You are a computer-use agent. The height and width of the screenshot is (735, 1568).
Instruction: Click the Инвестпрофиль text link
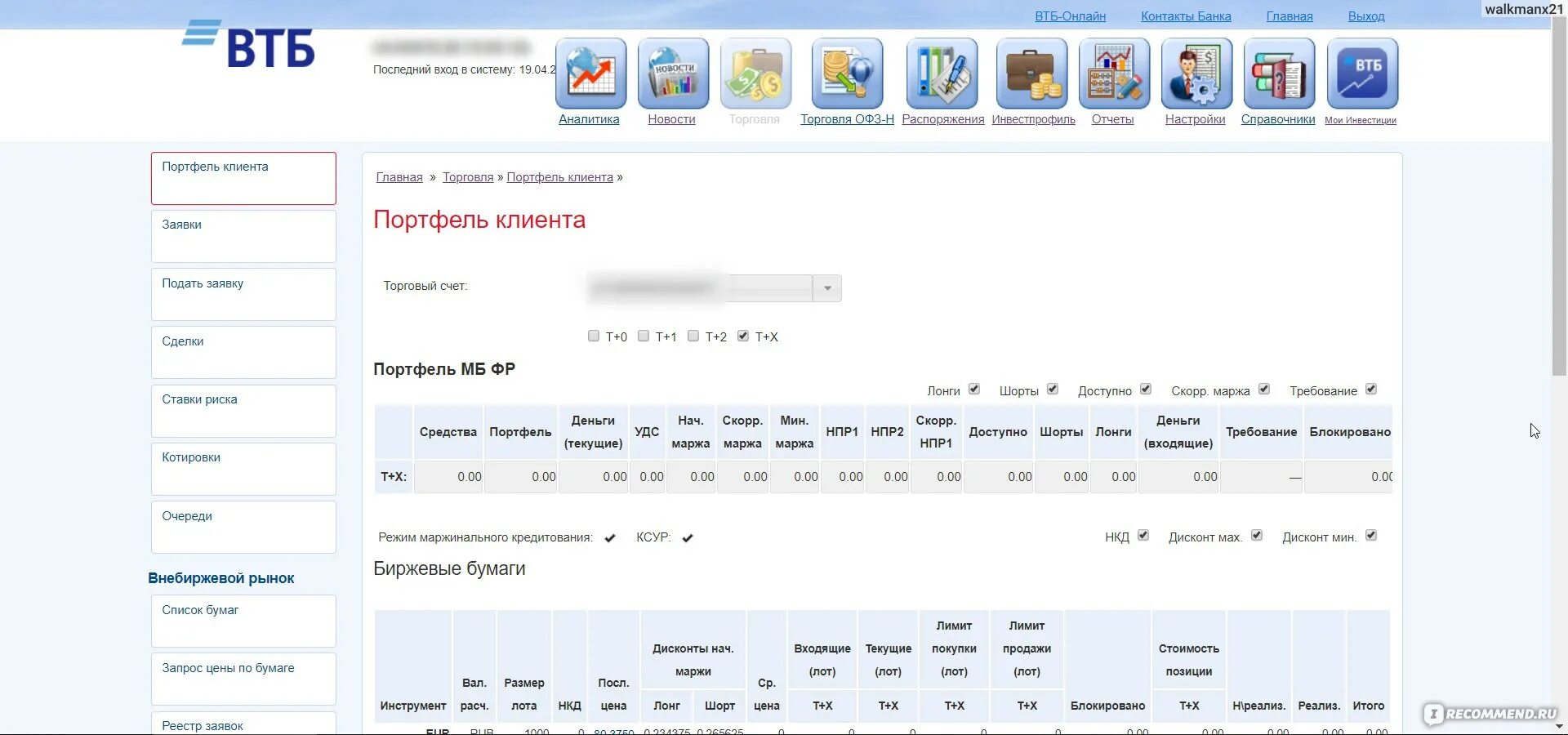tap(1033, 119)
